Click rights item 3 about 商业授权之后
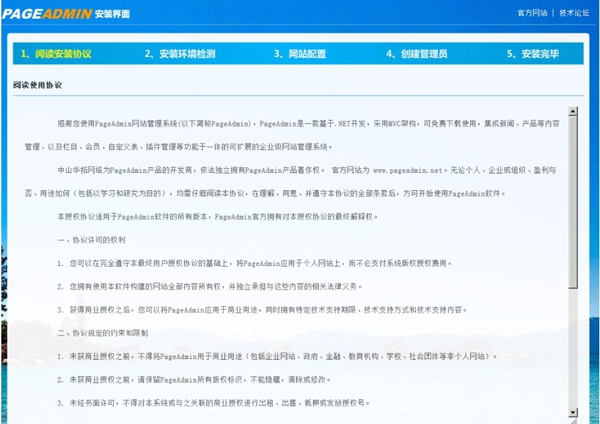Image resolution: width=600 pixels, height=424 pixels. pyautogui.click(x=262, y=310)
